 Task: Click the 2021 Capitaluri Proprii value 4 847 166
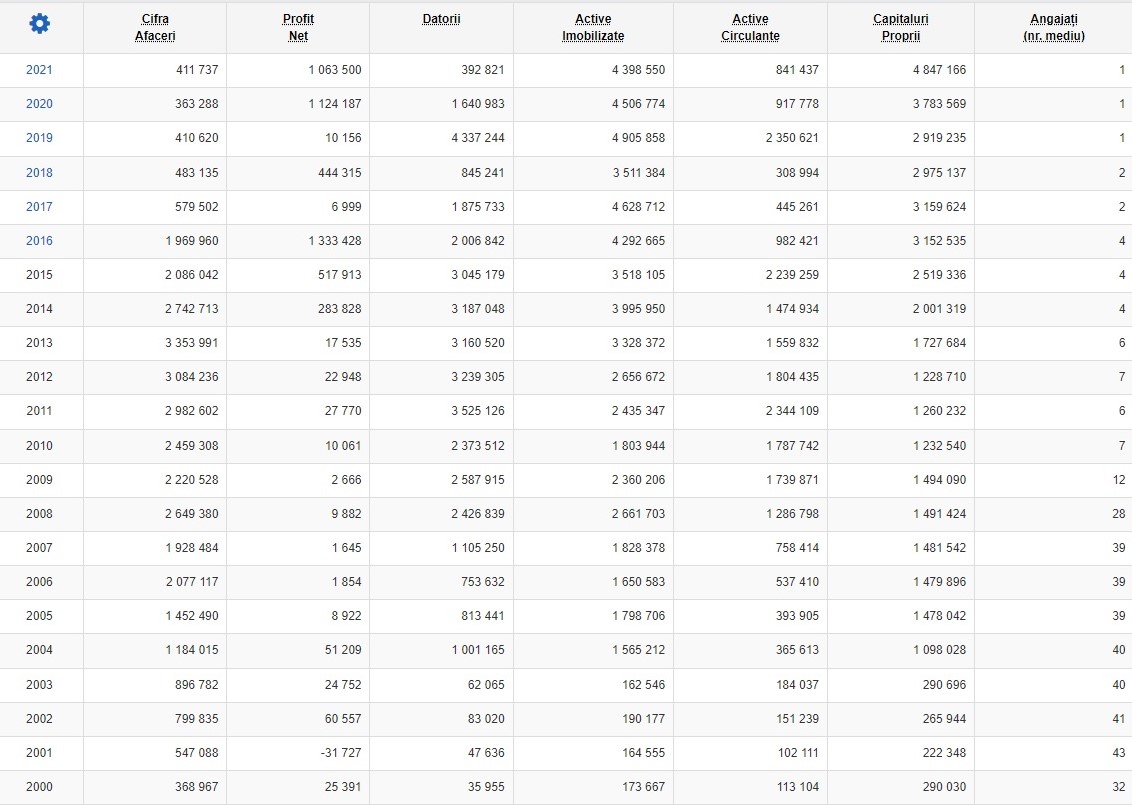(939, 70)
